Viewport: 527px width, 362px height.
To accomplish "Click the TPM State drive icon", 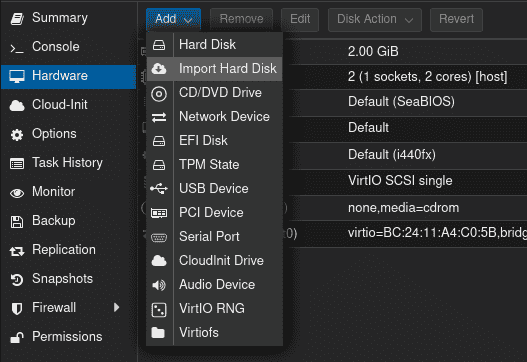I will tap(159, 165).
